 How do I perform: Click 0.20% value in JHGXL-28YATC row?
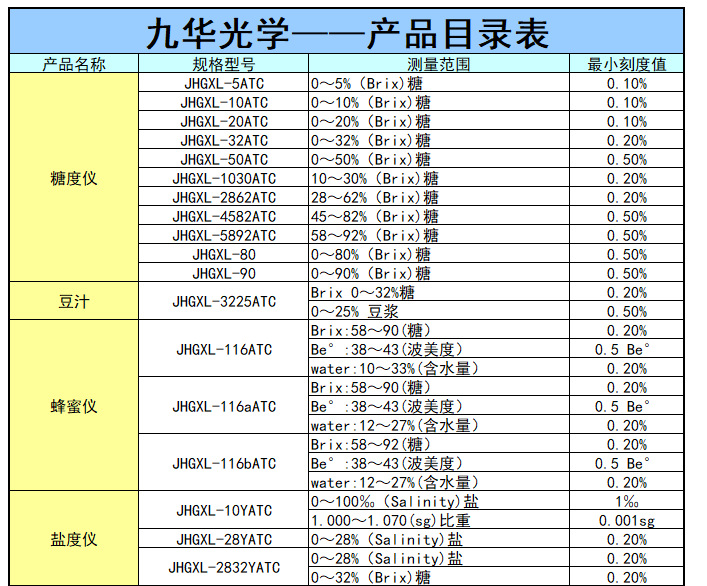(x=627, y=539)
